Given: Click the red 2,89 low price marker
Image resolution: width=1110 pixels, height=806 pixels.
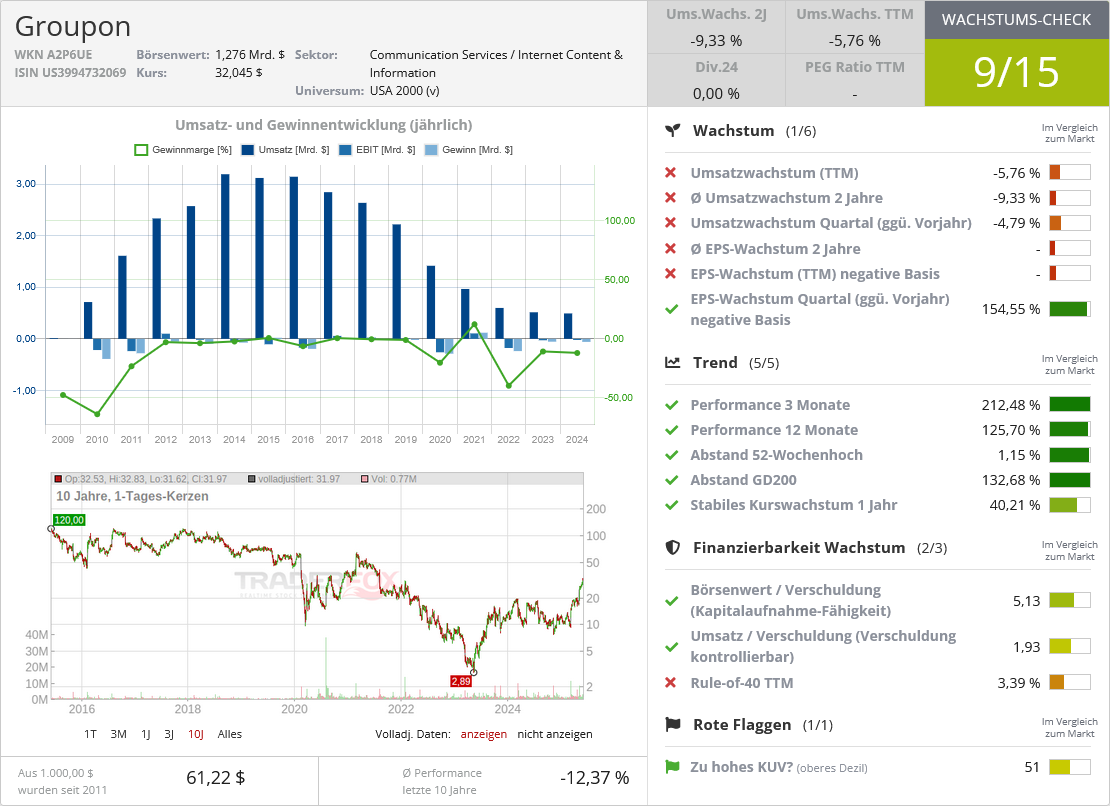Looking at the screenshot, I should pyautogui.click(x=461, y=681).
